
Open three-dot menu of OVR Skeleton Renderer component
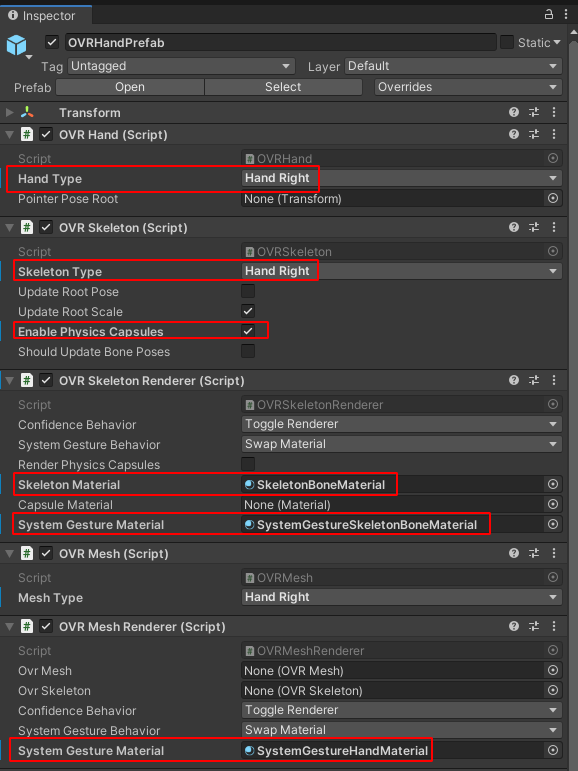[x=554, y=380]
